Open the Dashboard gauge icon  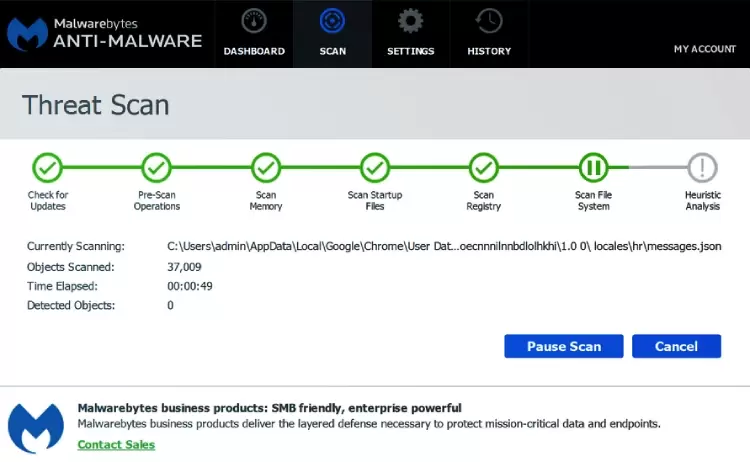pos(254,21)
